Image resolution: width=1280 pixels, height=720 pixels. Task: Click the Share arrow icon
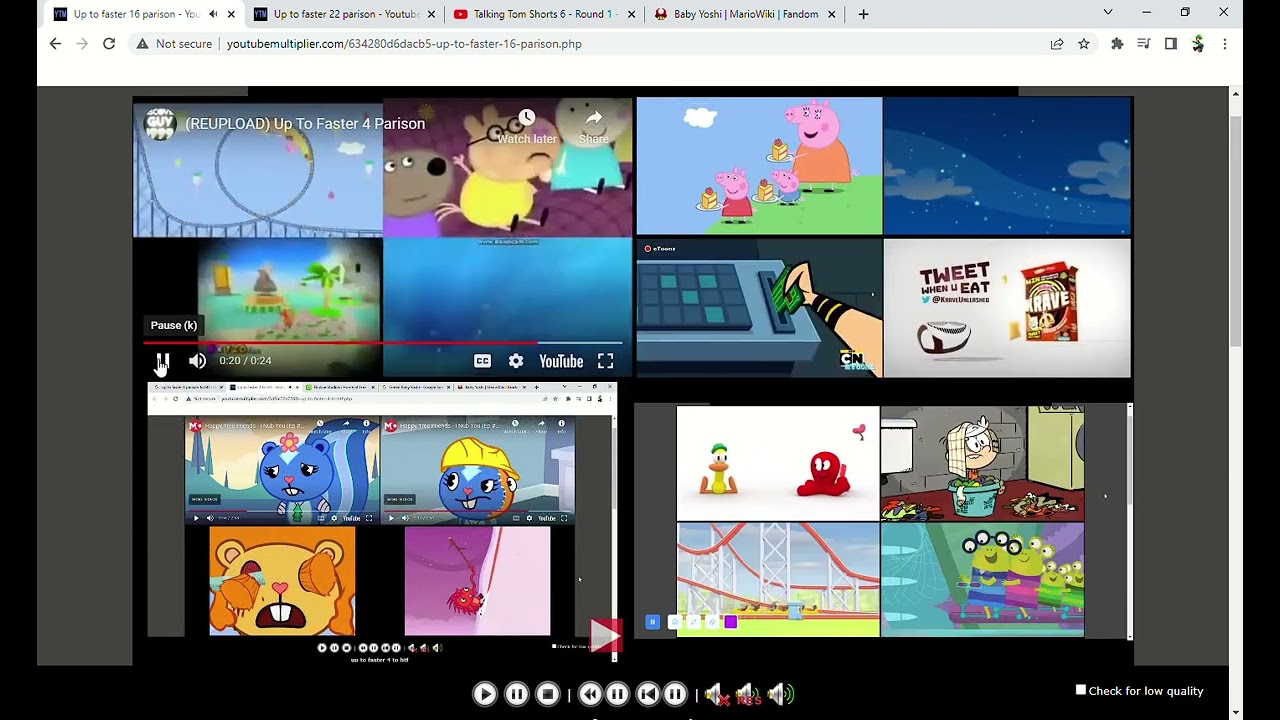[x=593, y=118]
